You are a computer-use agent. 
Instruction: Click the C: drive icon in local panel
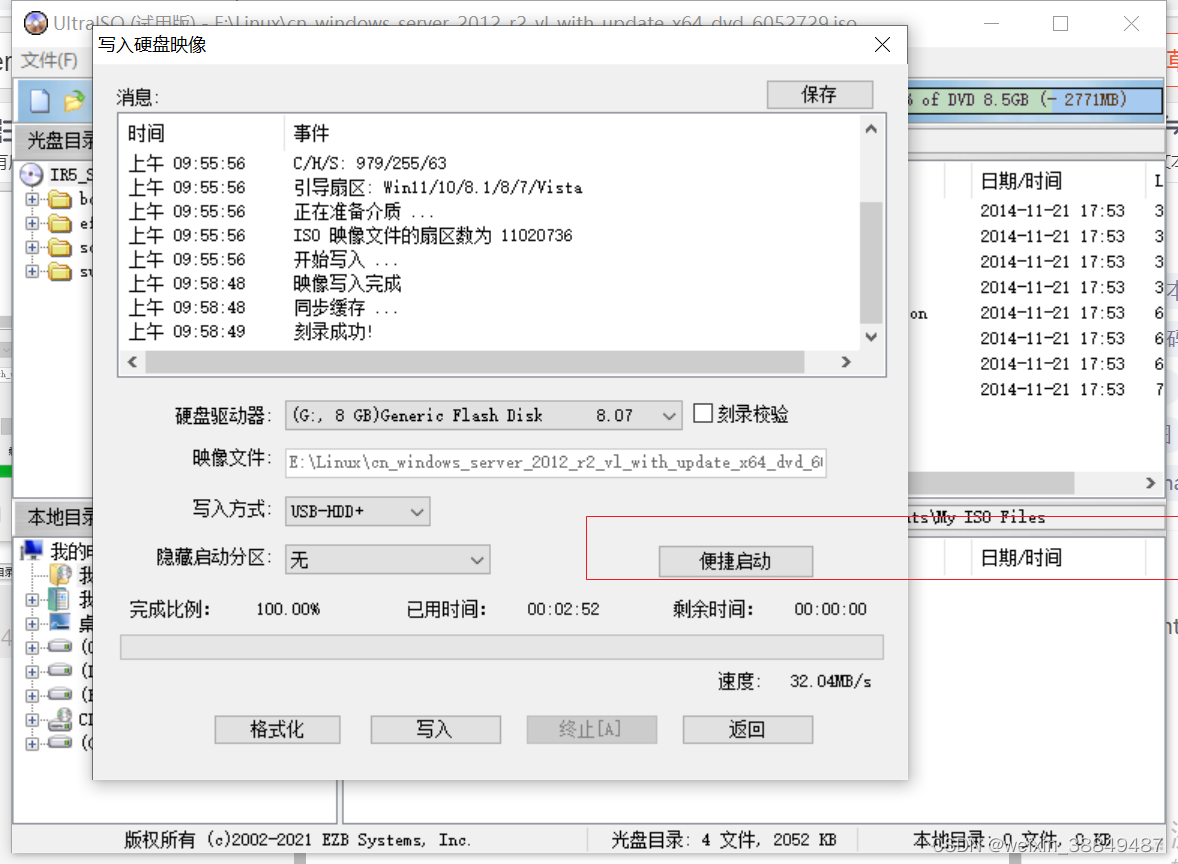[x=59, y=647]
